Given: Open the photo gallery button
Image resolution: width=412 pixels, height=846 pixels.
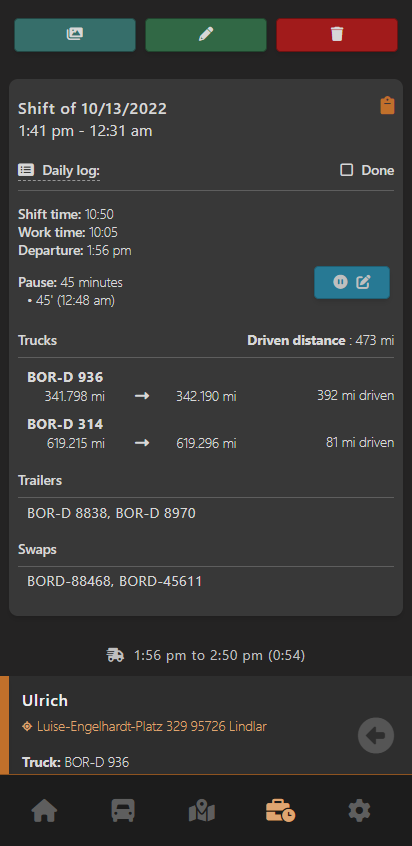Looking at the screenshot, I should (75, 35).
